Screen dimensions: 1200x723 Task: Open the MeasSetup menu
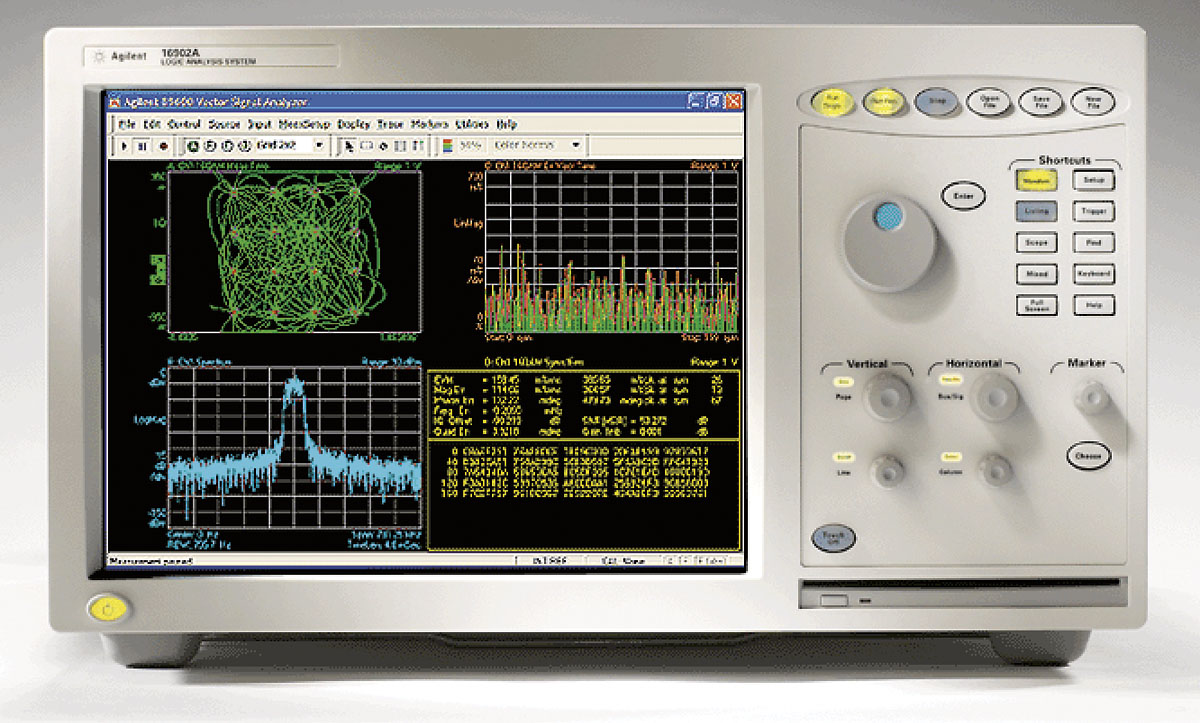point(305,124)
